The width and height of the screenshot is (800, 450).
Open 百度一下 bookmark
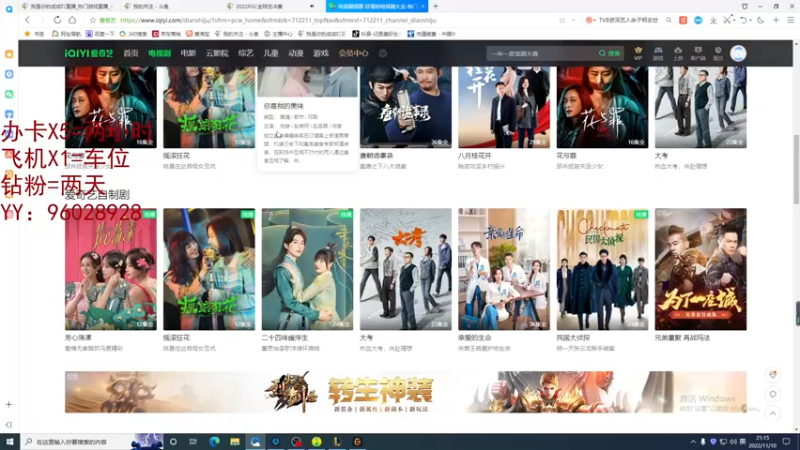tap(100, 34)
